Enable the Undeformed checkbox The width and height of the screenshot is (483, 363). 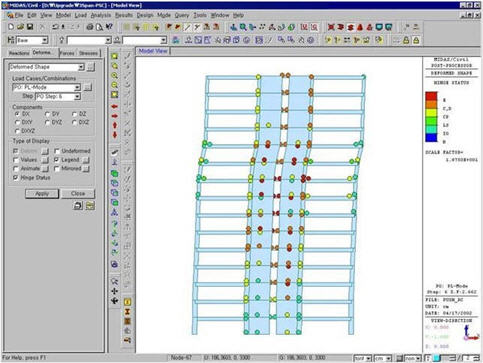[x=57, y=151]
